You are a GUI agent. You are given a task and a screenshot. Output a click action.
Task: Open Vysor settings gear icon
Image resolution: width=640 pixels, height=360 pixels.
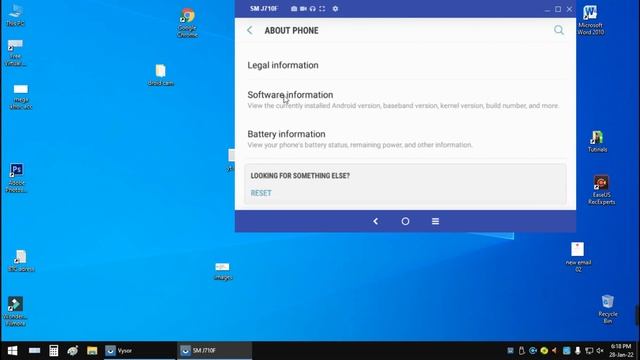[x=335, y=9]
